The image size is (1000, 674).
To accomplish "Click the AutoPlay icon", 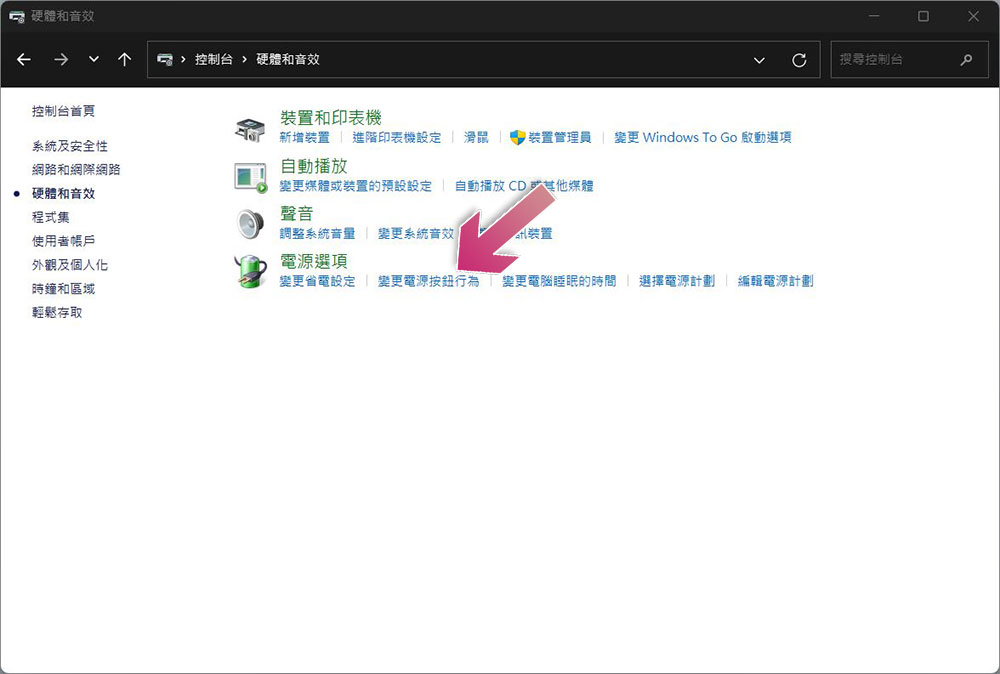I will (x=251, y=177).
